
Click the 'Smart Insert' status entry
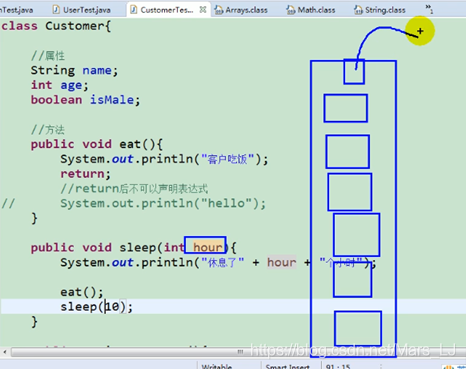[x=287, y=366]
